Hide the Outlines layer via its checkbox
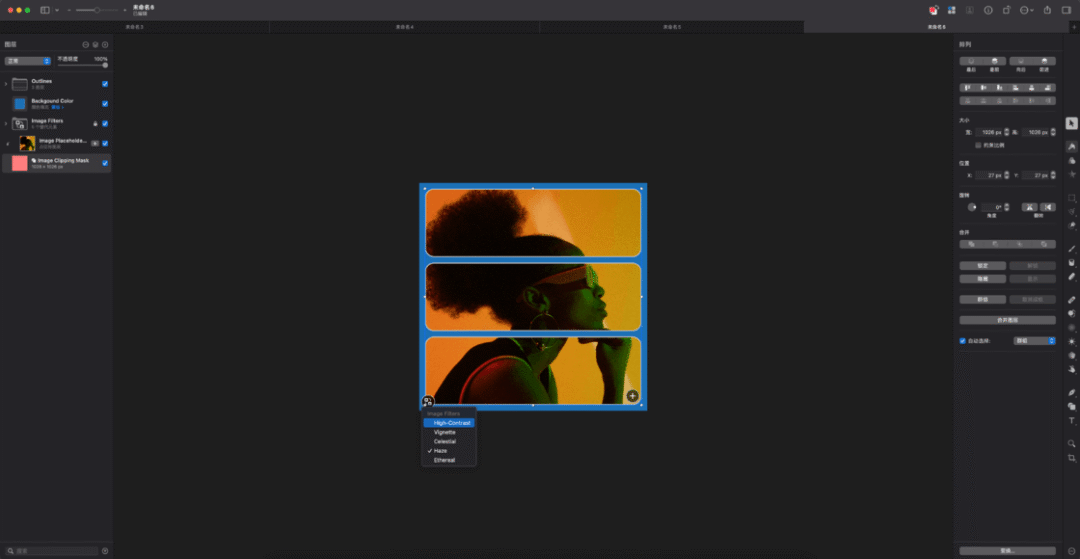Viewport: 1080px width, 559px height. (105, 84)
